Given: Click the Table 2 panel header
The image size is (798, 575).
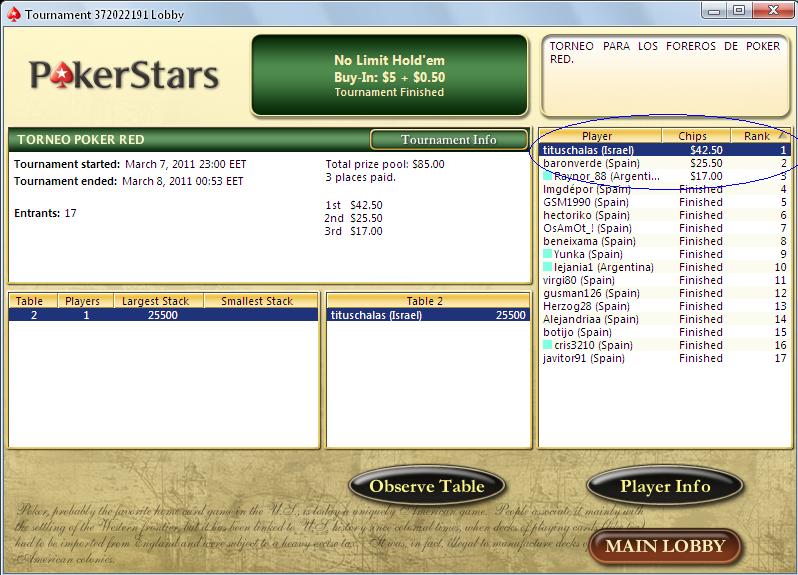Looking at the screenshot, I should pos(428,301).
